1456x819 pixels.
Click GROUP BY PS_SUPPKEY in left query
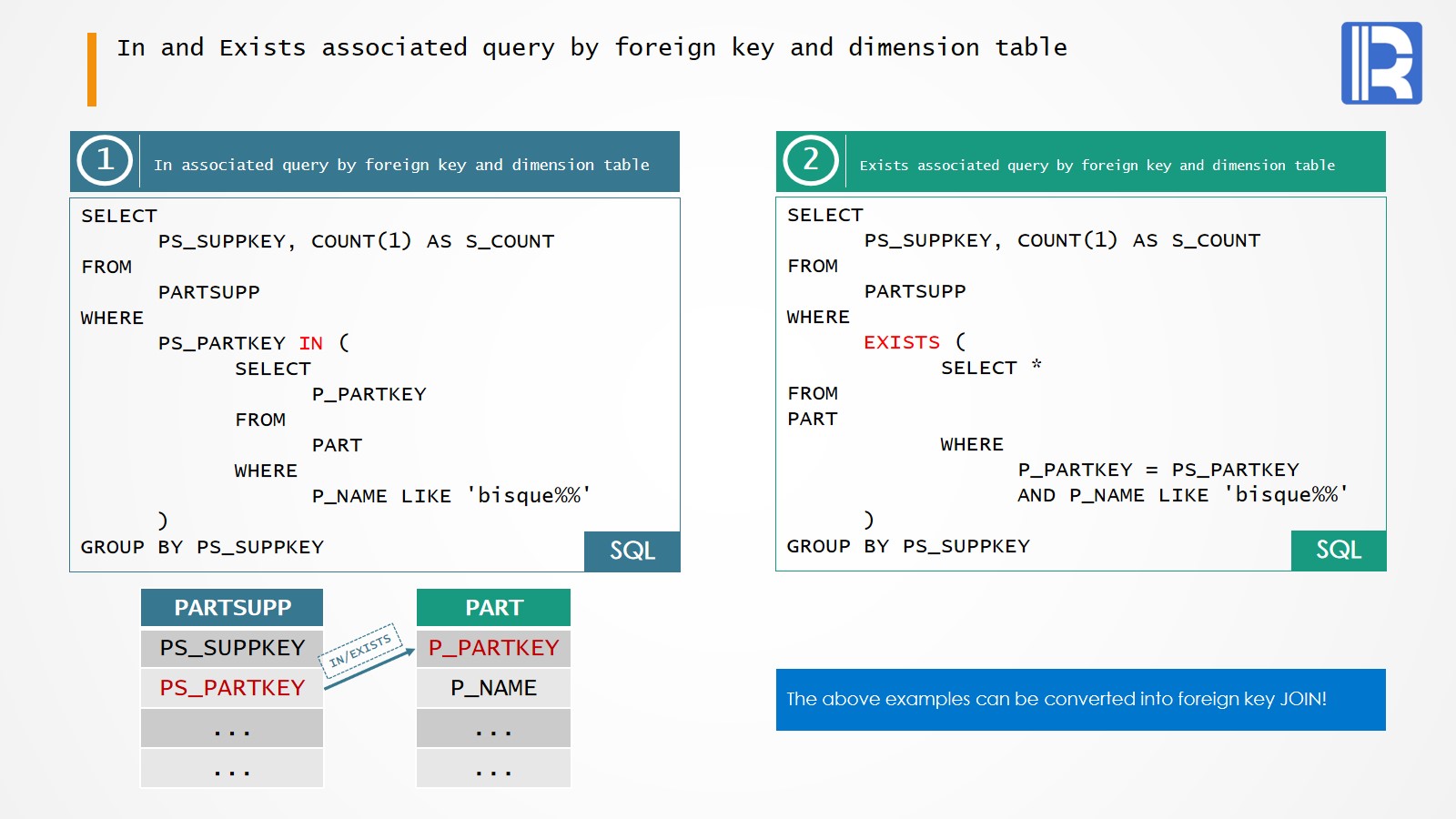202,547
